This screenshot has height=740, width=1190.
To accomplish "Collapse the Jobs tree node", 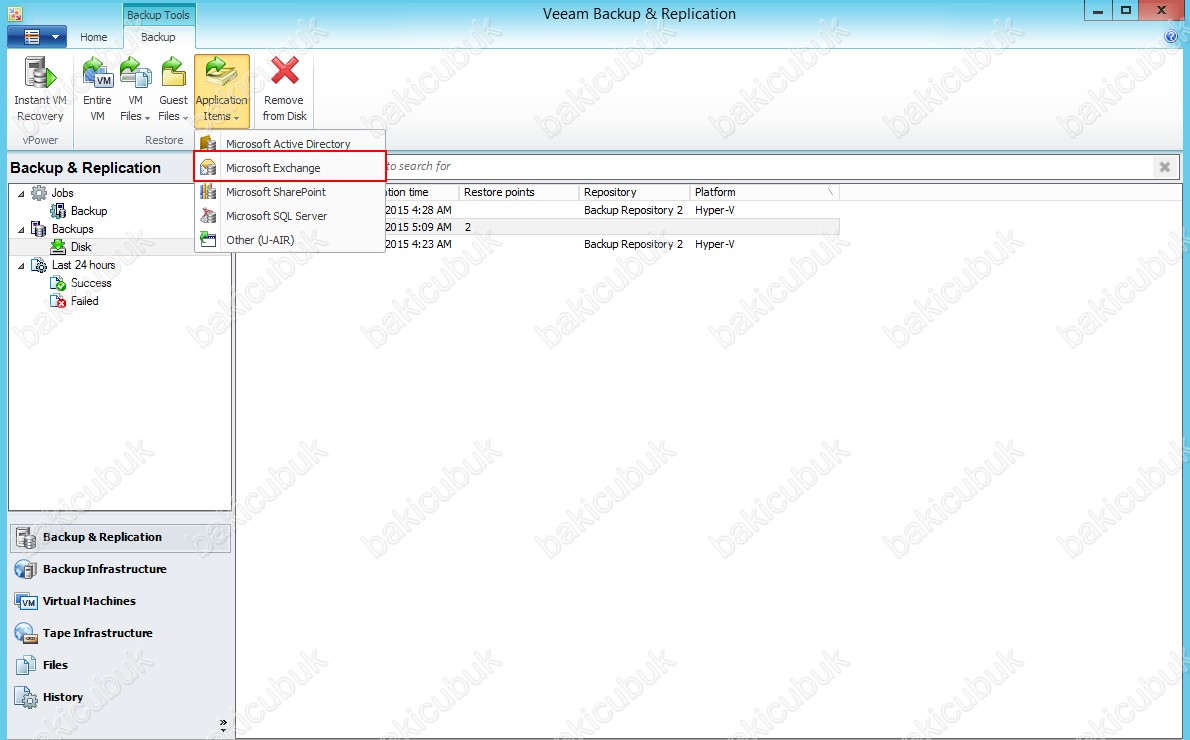I will click(21, 194).
